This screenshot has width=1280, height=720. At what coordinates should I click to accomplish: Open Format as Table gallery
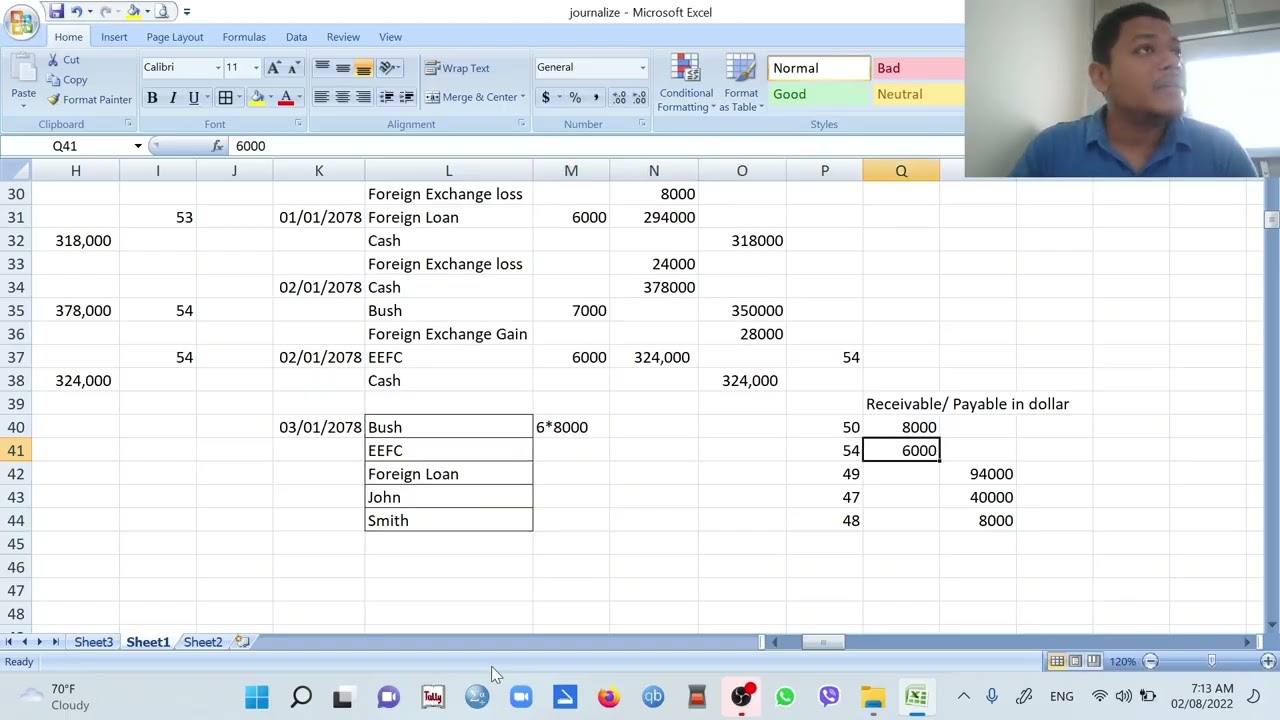(x=741, y=84)
